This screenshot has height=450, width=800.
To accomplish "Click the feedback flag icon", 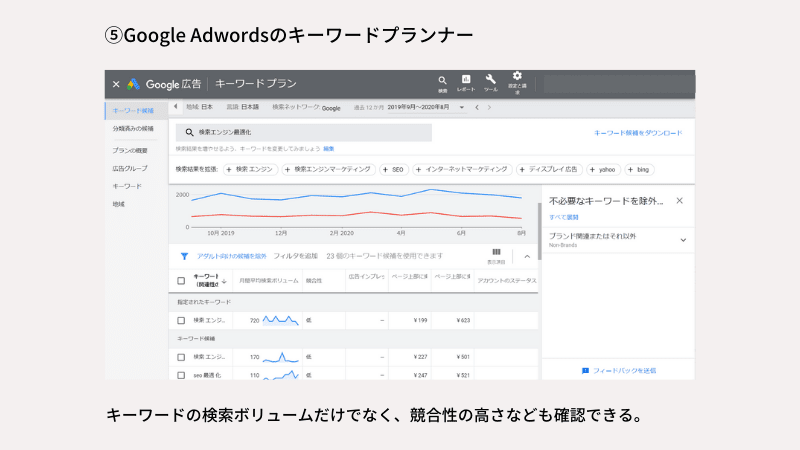I will click(585, 371).
